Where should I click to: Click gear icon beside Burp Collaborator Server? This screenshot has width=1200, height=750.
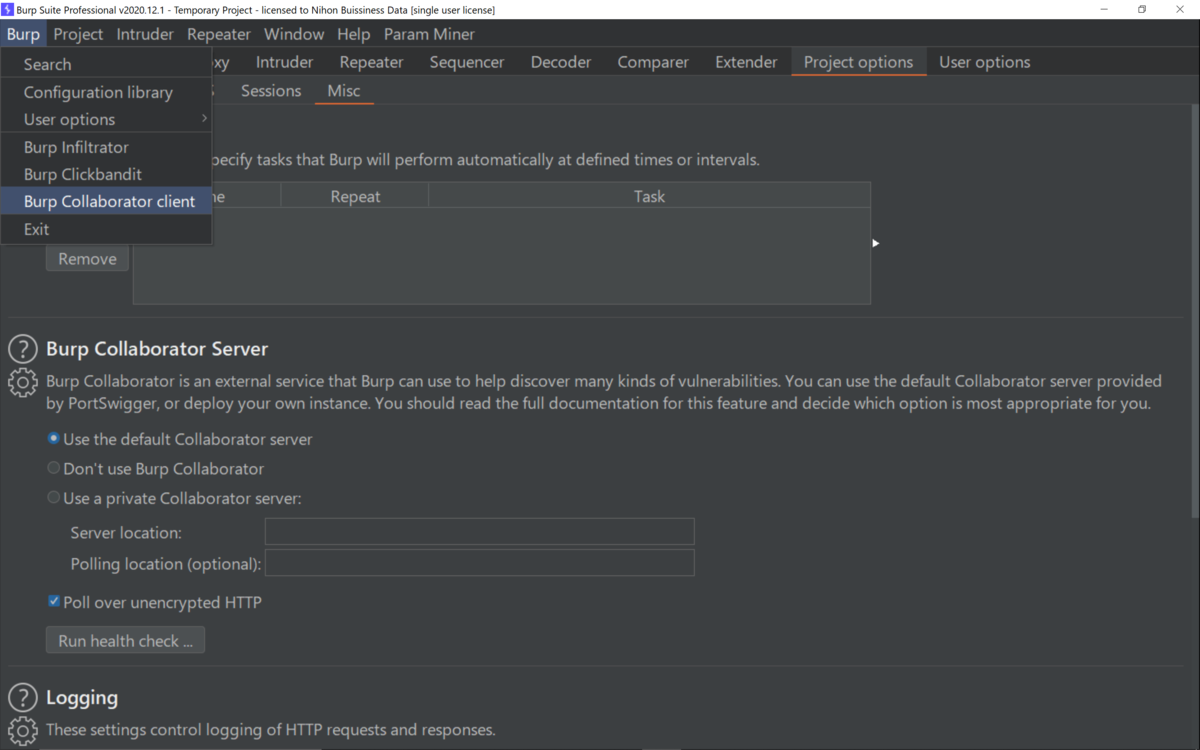click(x=22, y=383)
